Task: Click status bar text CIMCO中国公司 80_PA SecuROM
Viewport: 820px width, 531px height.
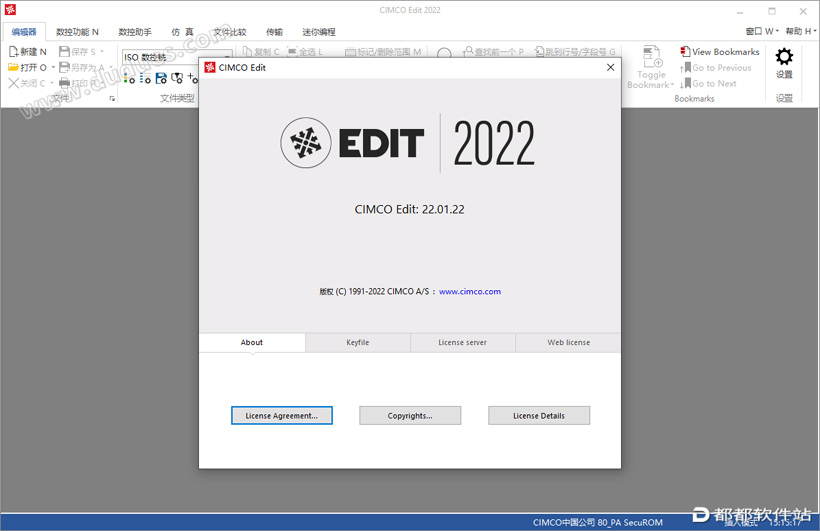Action: click(598, 522)
